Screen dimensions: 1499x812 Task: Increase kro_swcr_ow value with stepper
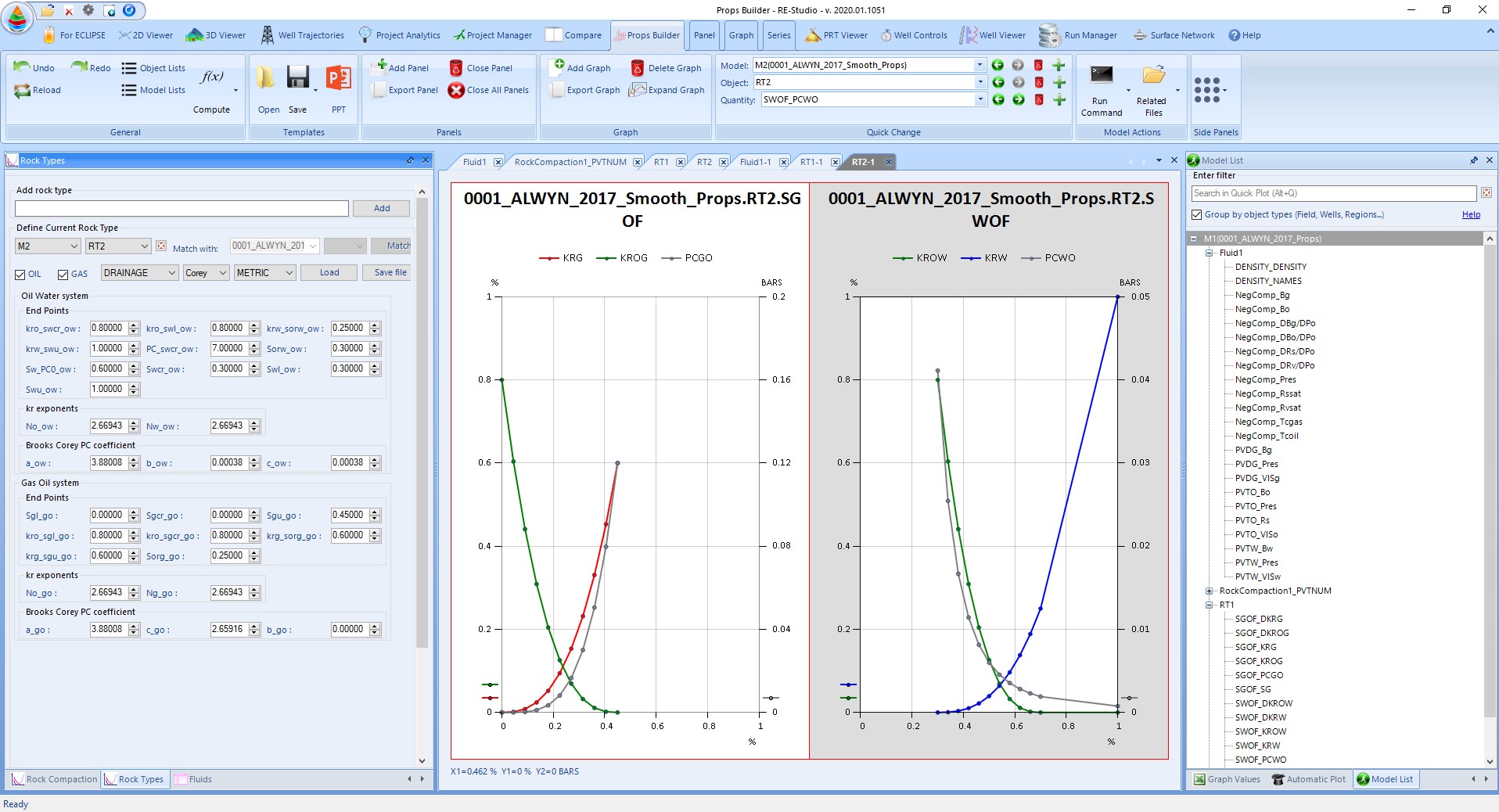pyautogui.click(x=135, y=325)
